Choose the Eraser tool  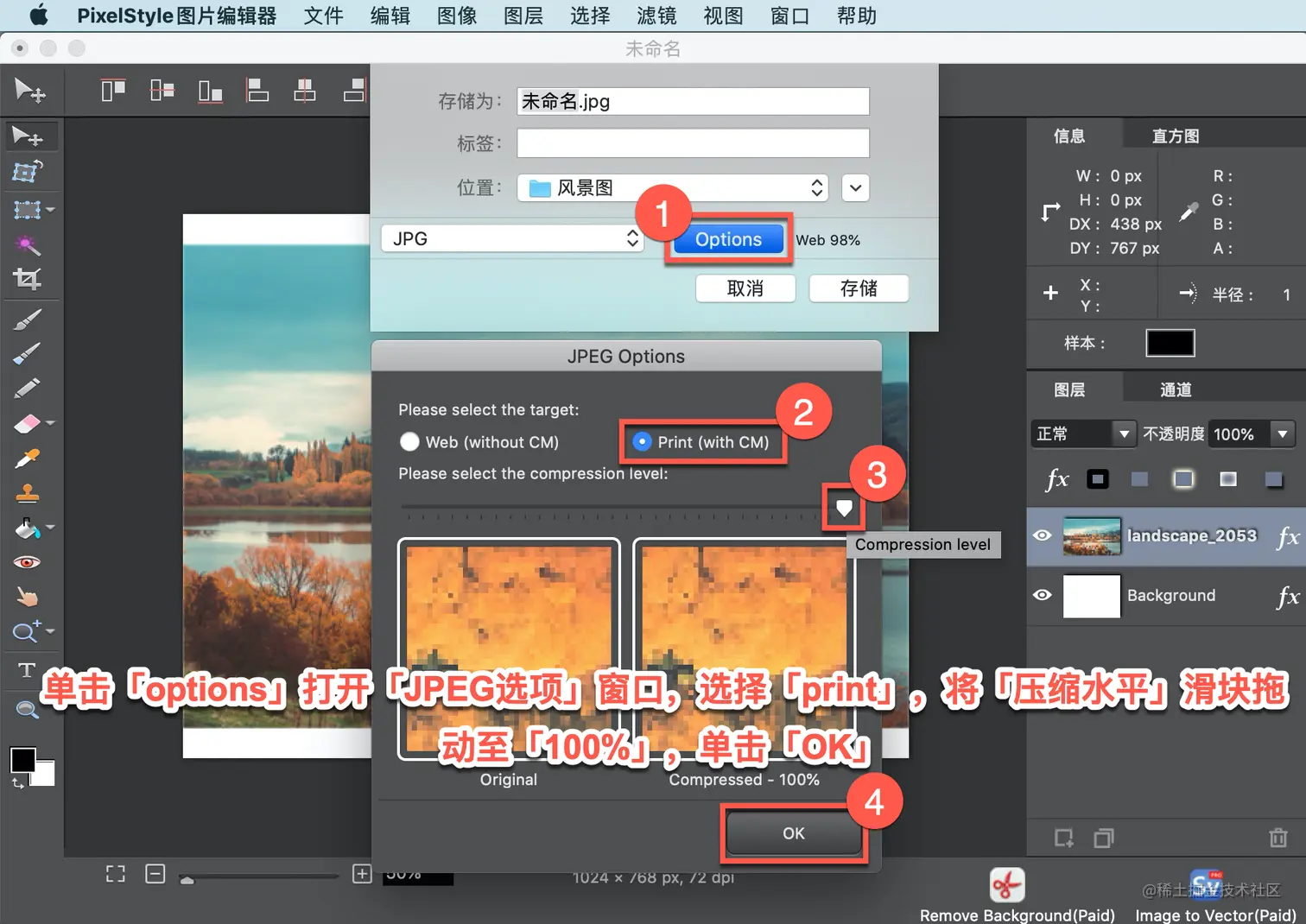click(28, 423)
